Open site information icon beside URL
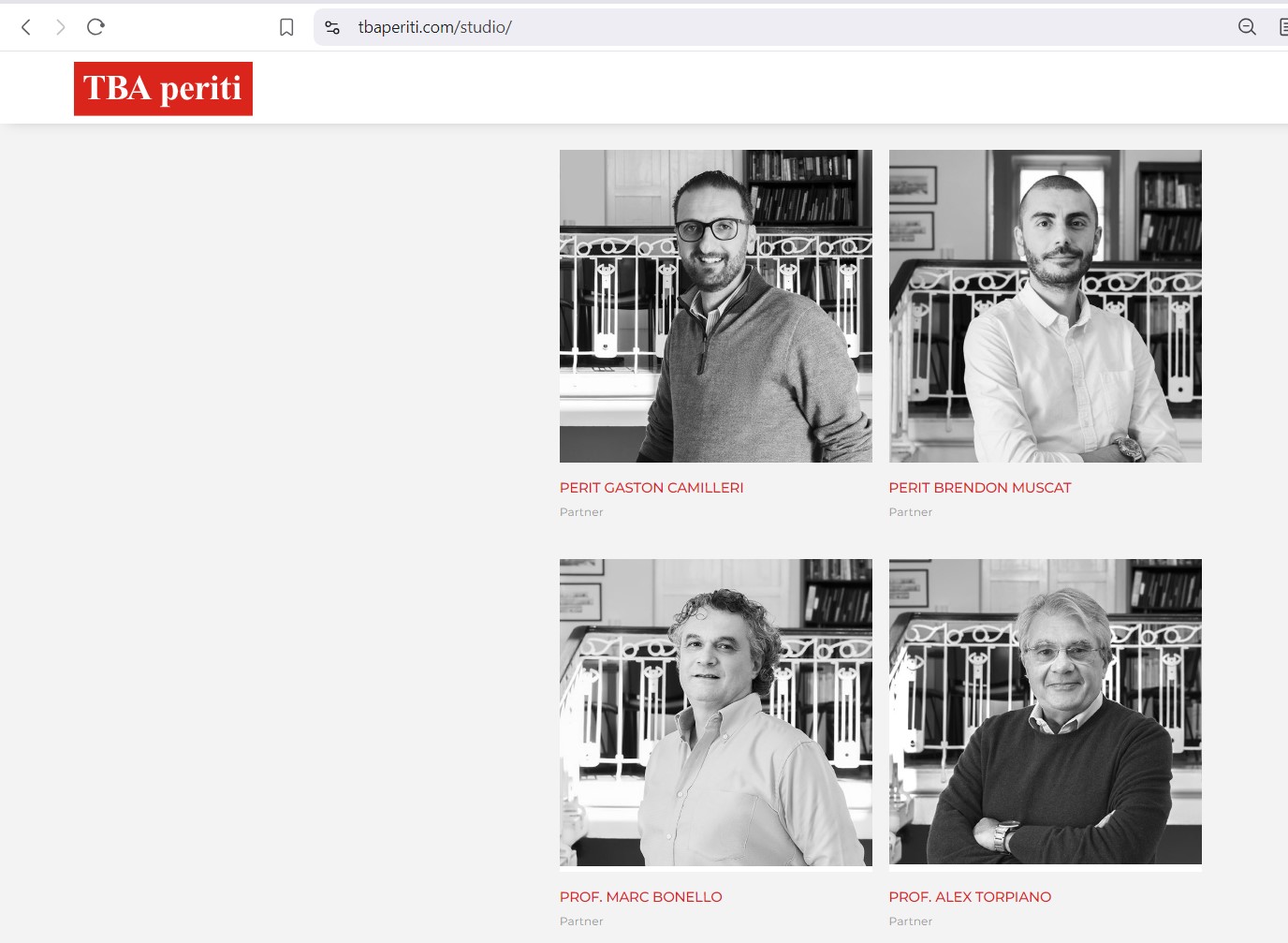1288x943 pixels. point(332,27)
